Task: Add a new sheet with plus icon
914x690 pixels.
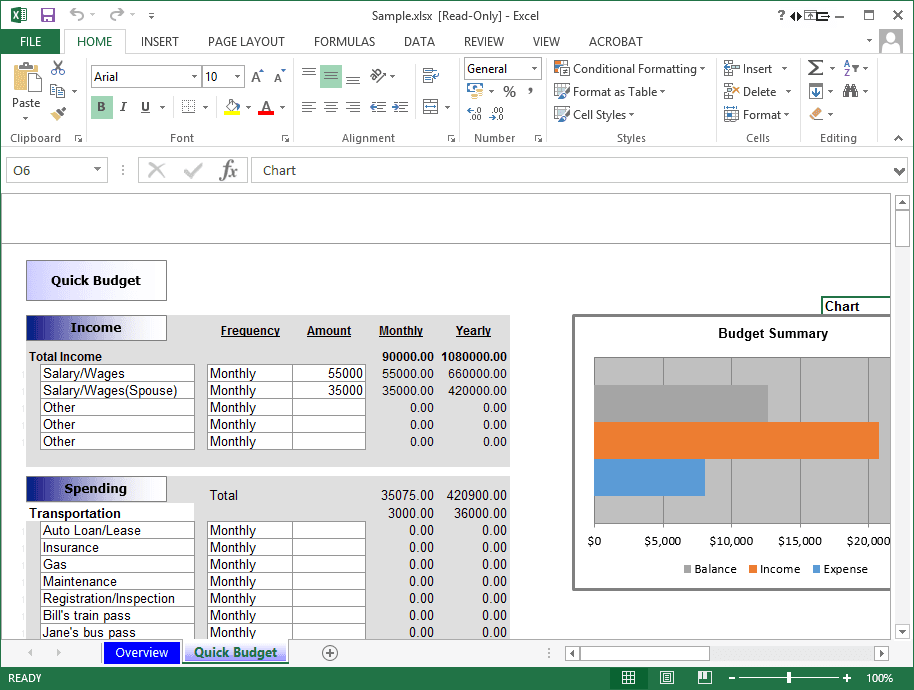Action: (330, 653)
